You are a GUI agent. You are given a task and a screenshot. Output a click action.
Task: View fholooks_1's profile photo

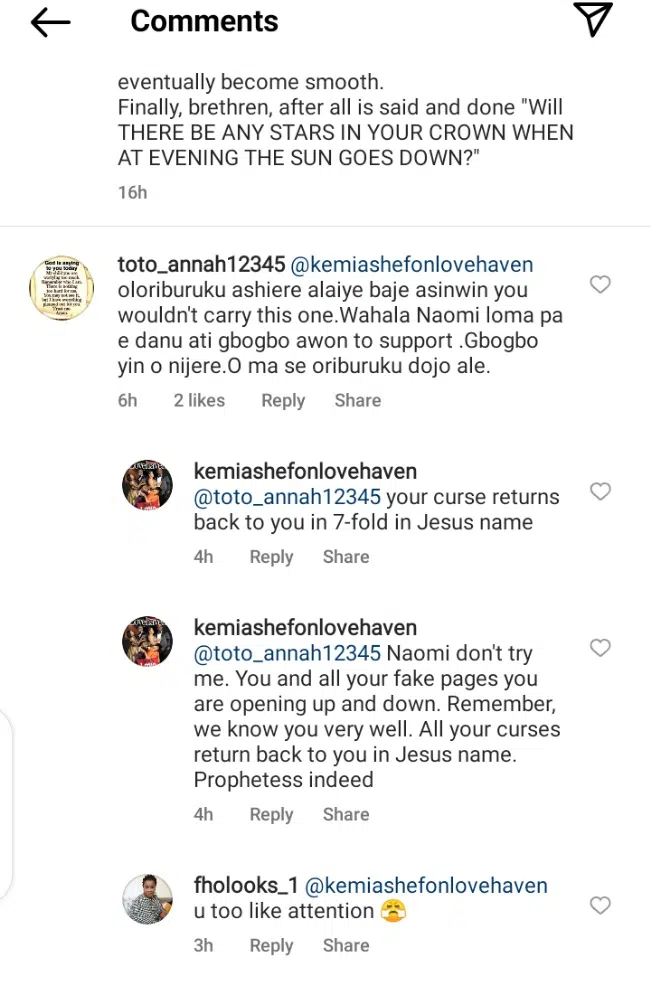coord(148,899)
